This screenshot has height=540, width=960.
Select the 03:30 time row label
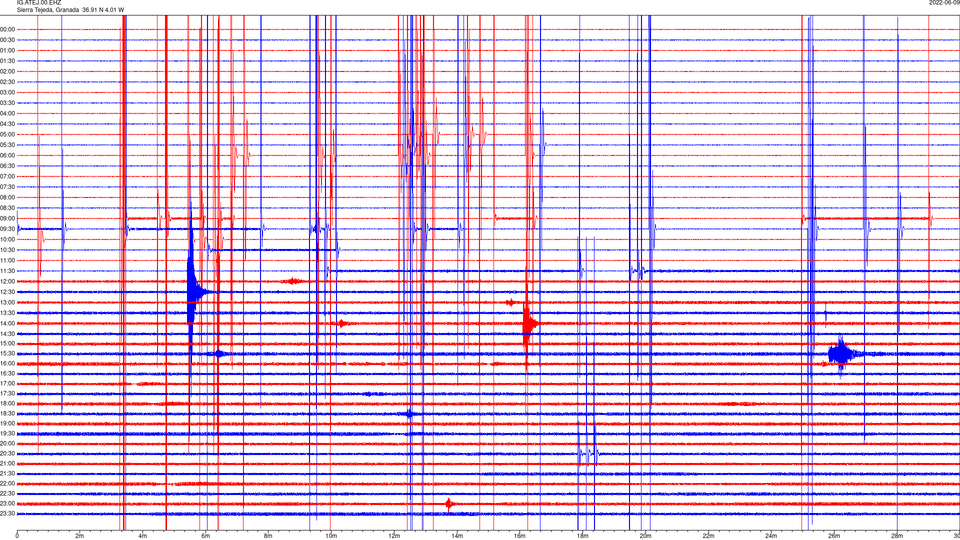pos(8,103)
